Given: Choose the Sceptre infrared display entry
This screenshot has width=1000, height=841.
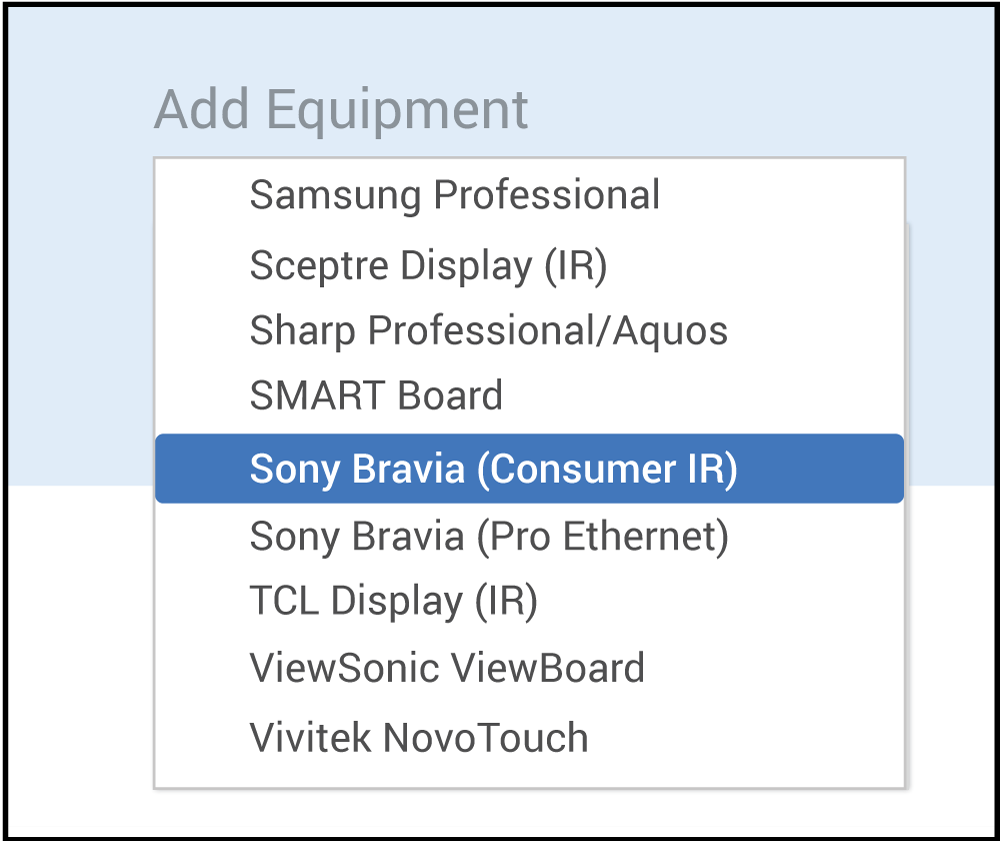Looking at the screenshot, I should point(428,266).
